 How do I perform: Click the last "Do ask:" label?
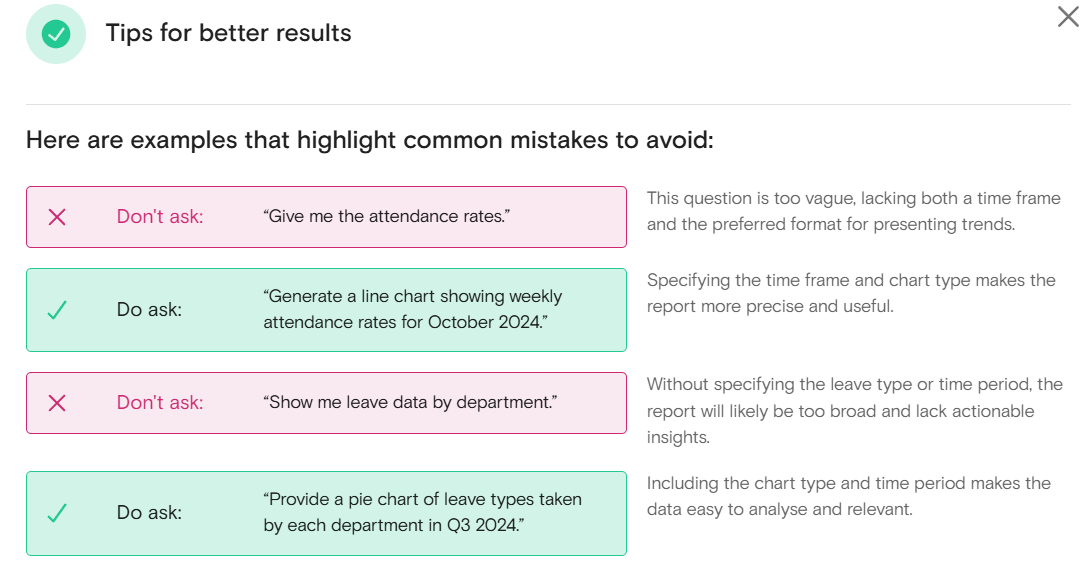[x=149, y=513]
